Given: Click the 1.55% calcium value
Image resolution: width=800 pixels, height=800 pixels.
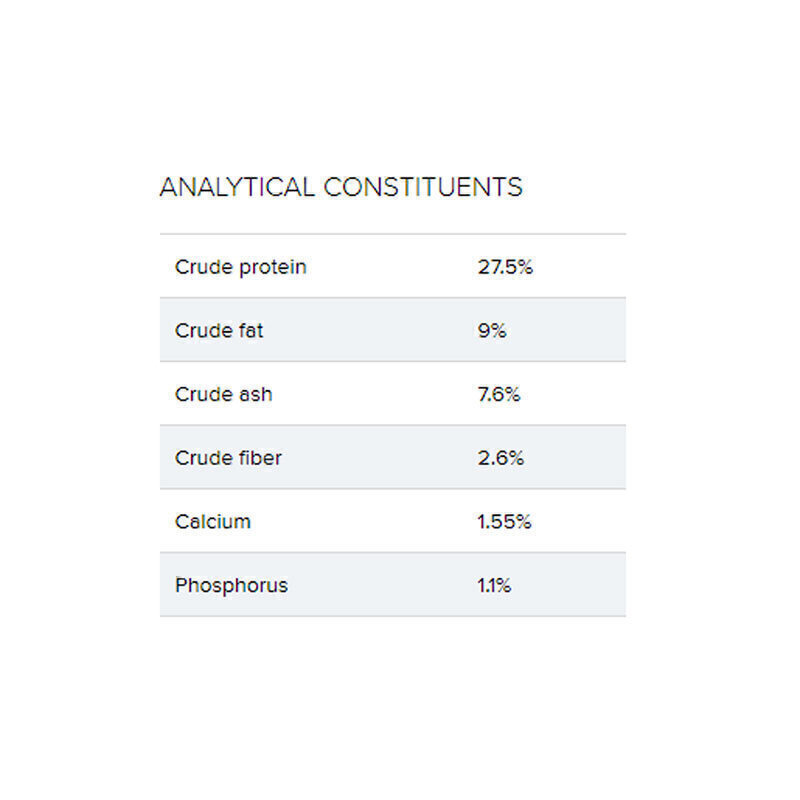Looking at the screenshot, I should coord(504,521).
